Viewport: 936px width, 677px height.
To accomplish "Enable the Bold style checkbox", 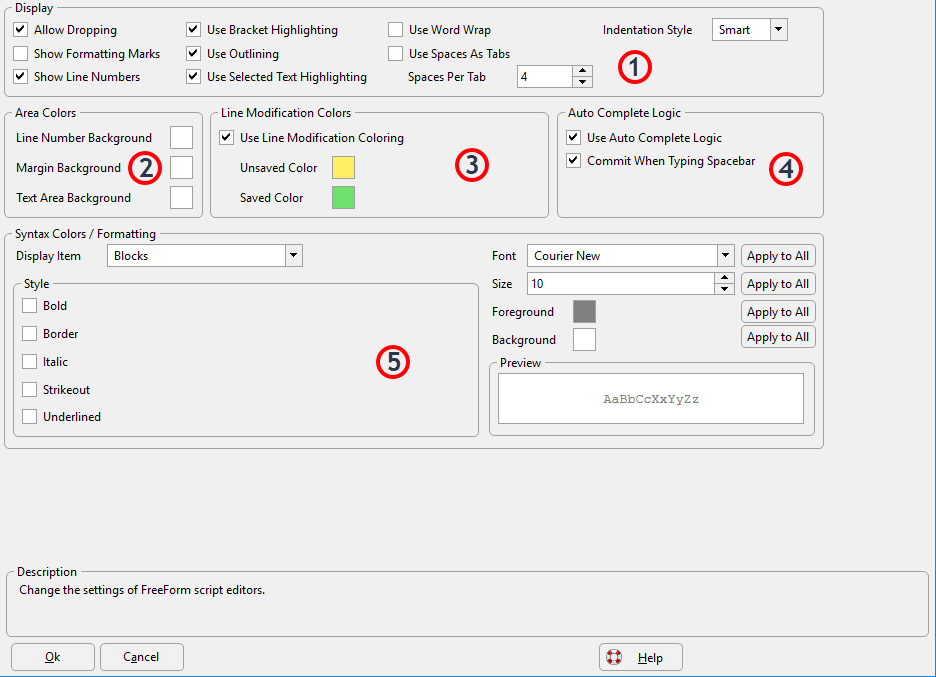I will (29, 306).
